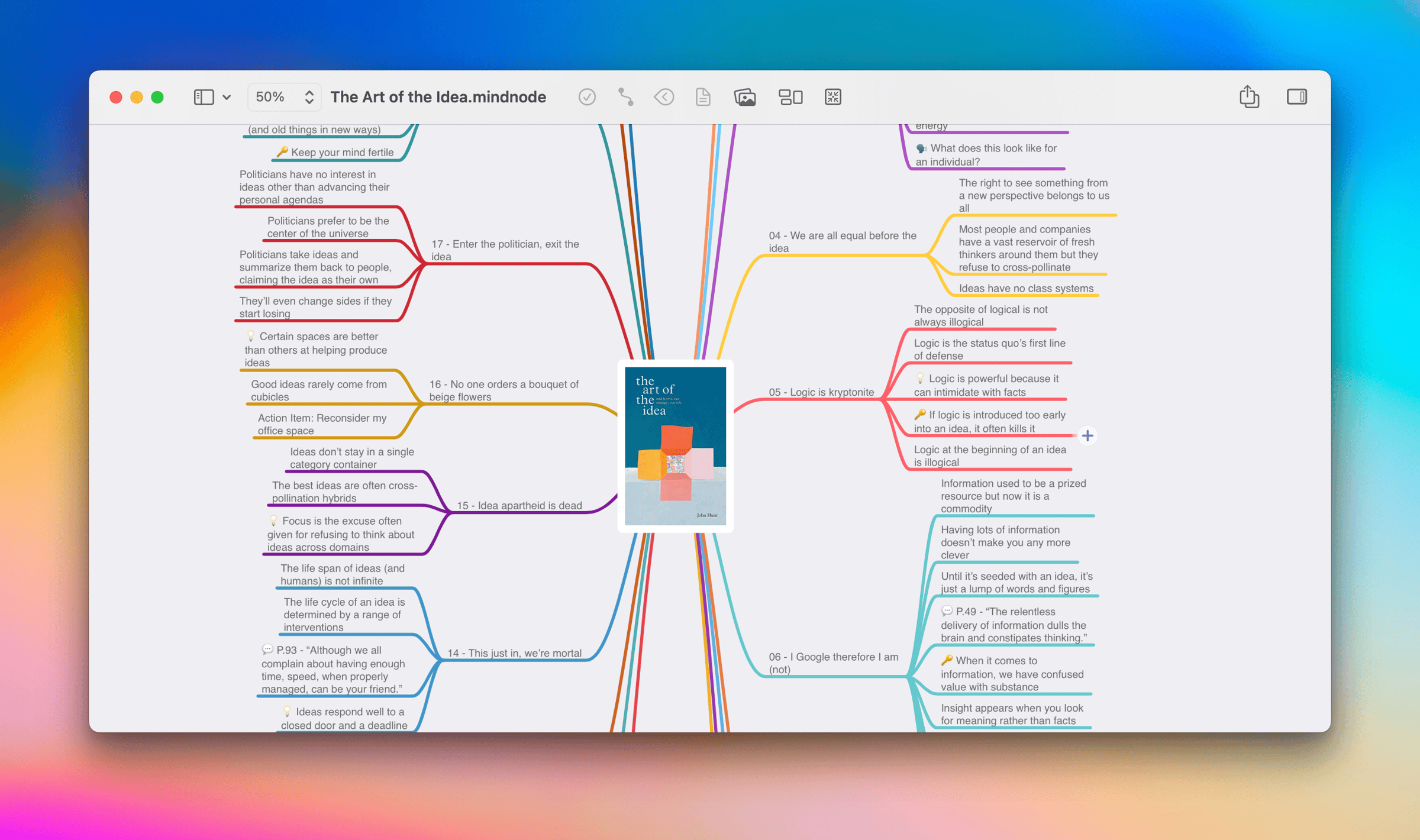This screenshot has width=1420, height=840.
Task: Select node 'Having lots of information doesn't make you any more clever'
Action: point(1005,542)
